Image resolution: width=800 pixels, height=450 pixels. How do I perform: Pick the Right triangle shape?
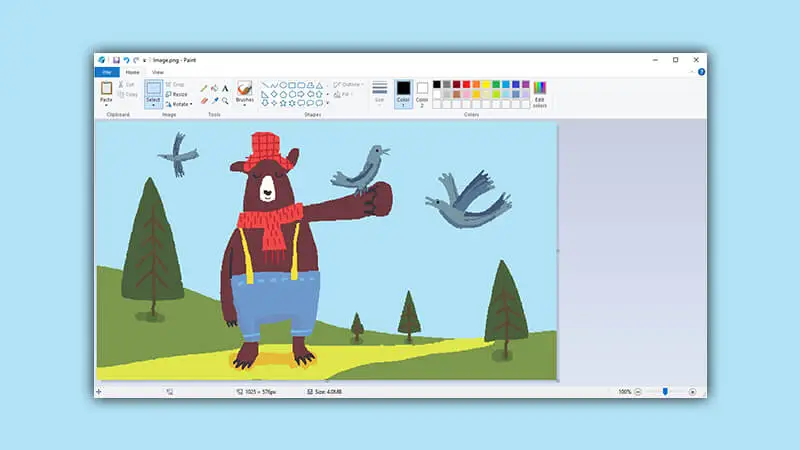(264, 94)
